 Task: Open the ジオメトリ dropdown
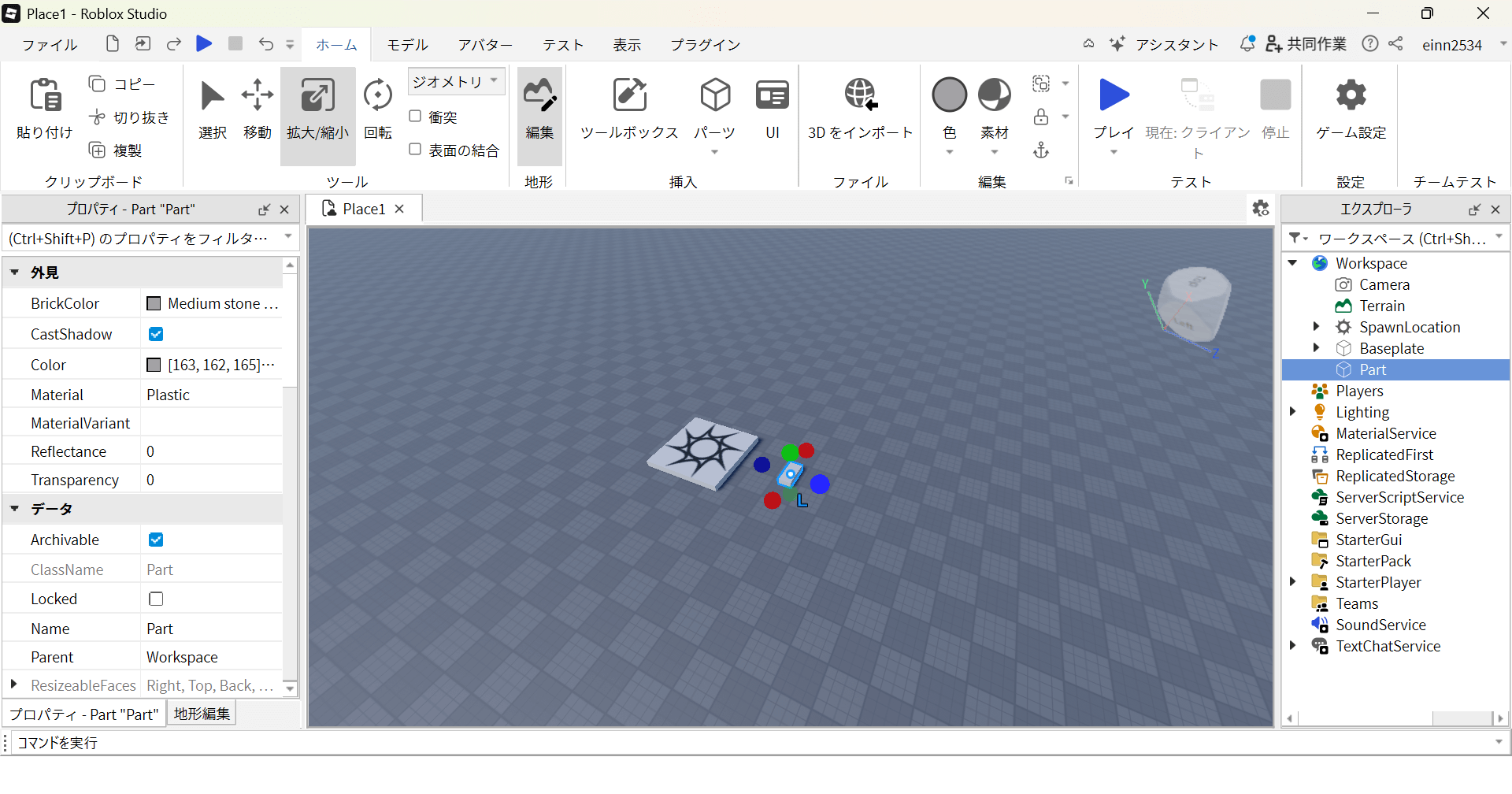456,81
